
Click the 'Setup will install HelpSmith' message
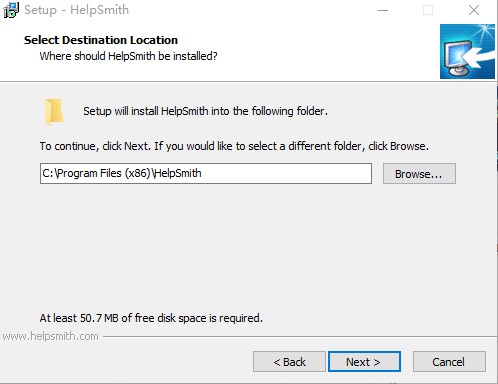click(x=205, y=111)
